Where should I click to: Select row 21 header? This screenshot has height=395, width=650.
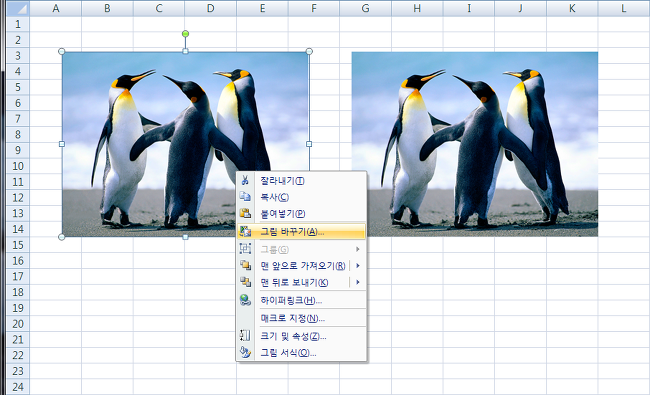[18, 339]
